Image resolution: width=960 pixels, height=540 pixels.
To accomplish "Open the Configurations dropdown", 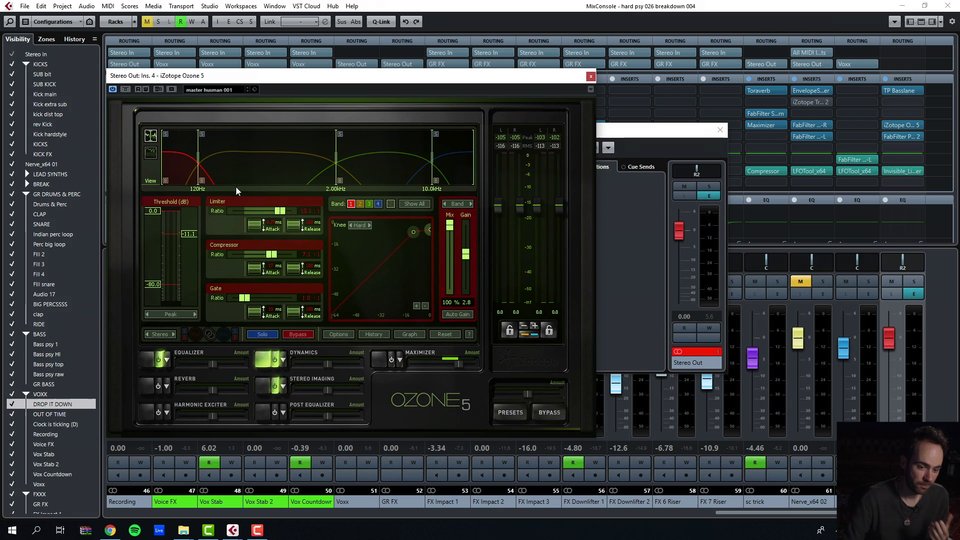I will (57, 21).
